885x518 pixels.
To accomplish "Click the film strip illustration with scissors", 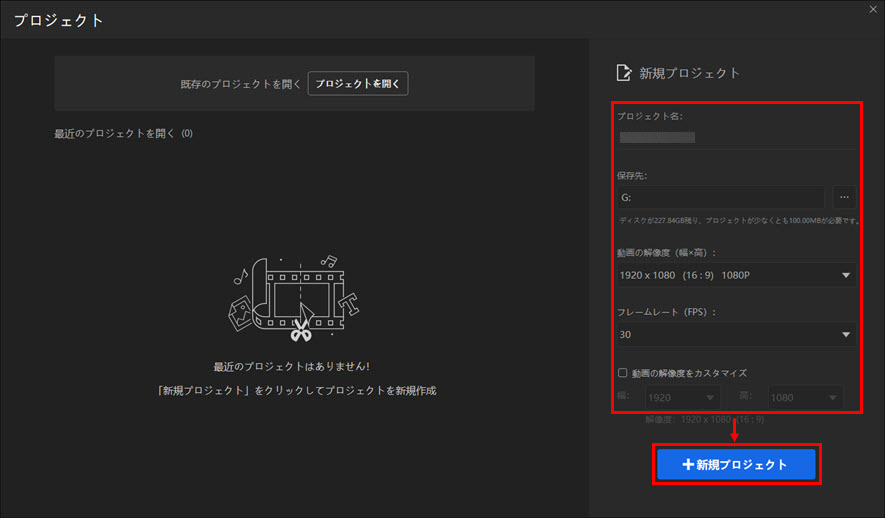I will click(297, 296).
